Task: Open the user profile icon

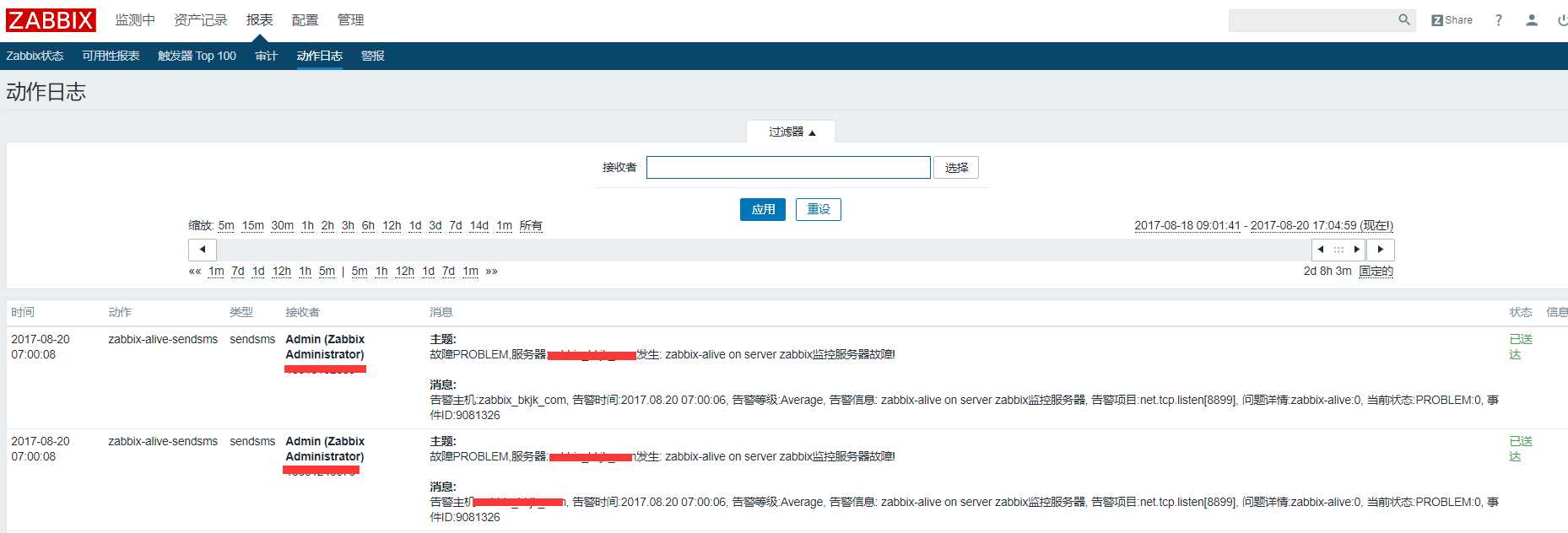Action: pos(1532,20)
